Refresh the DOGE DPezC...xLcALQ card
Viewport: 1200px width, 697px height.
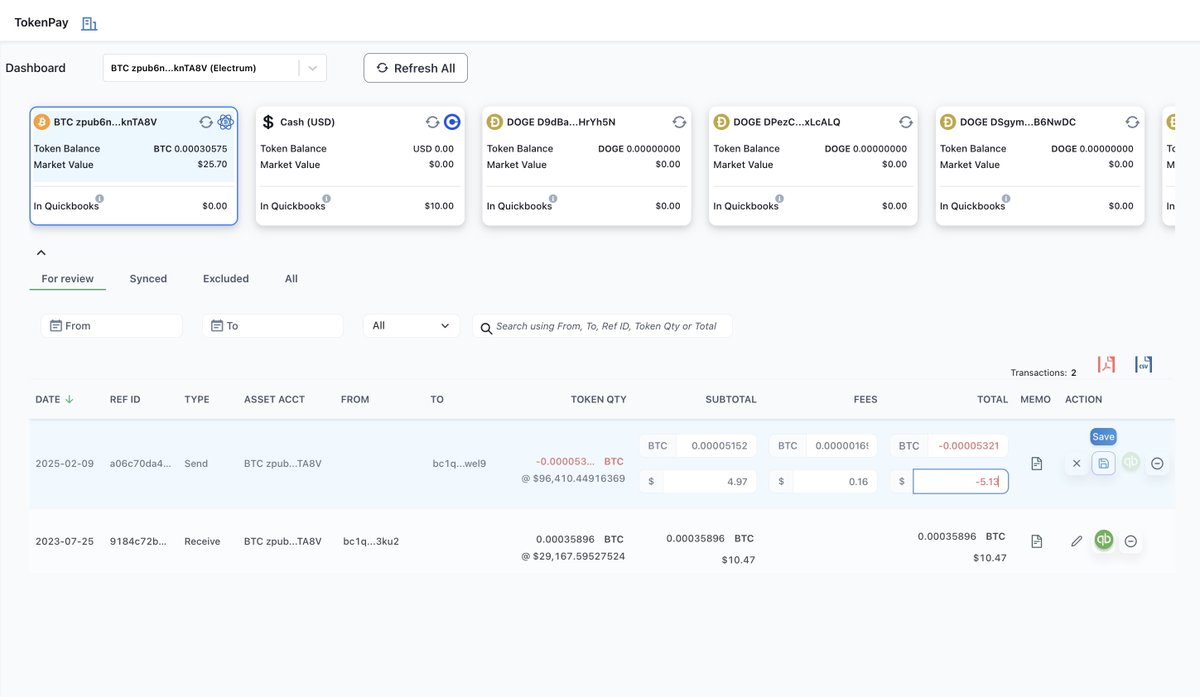click(x=905, y=122)
